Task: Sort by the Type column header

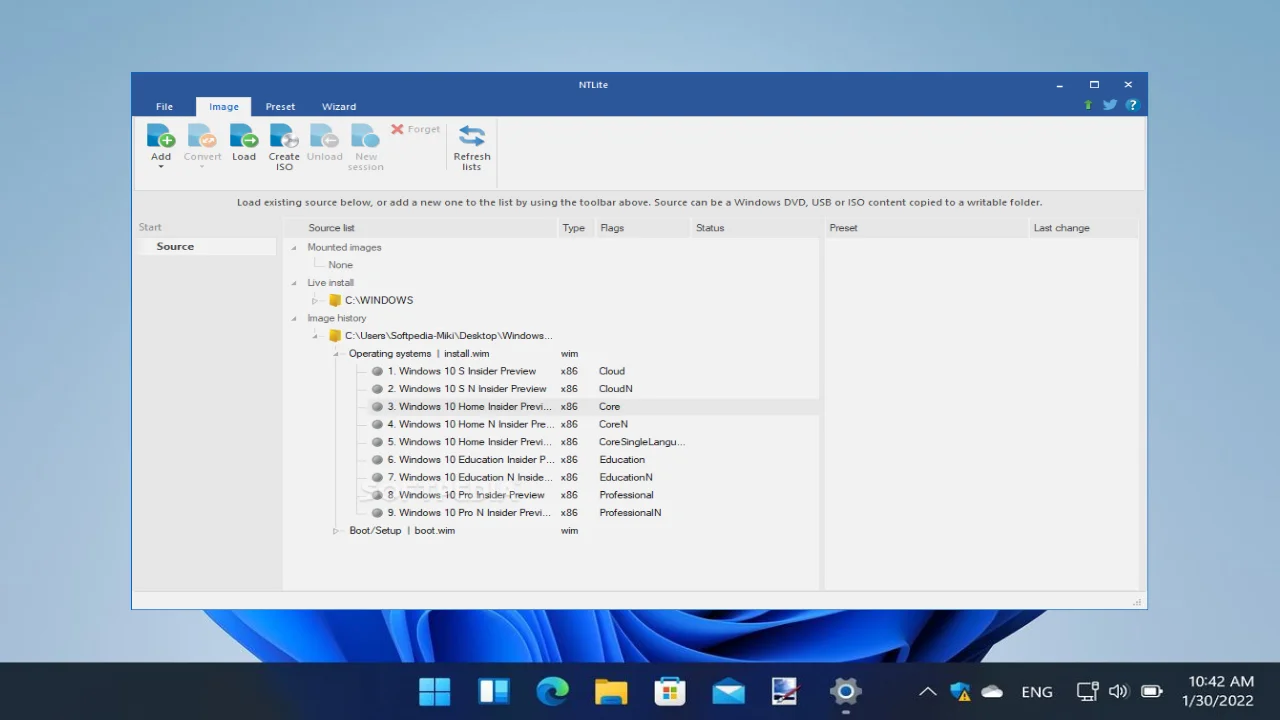Action: (575, 228)
